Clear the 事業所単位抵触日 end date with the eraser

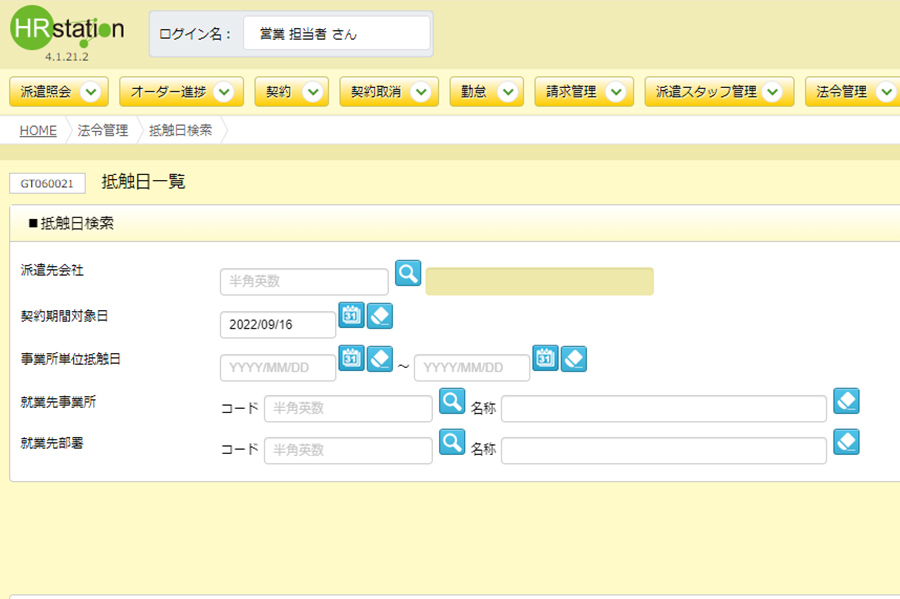(573, 359)
